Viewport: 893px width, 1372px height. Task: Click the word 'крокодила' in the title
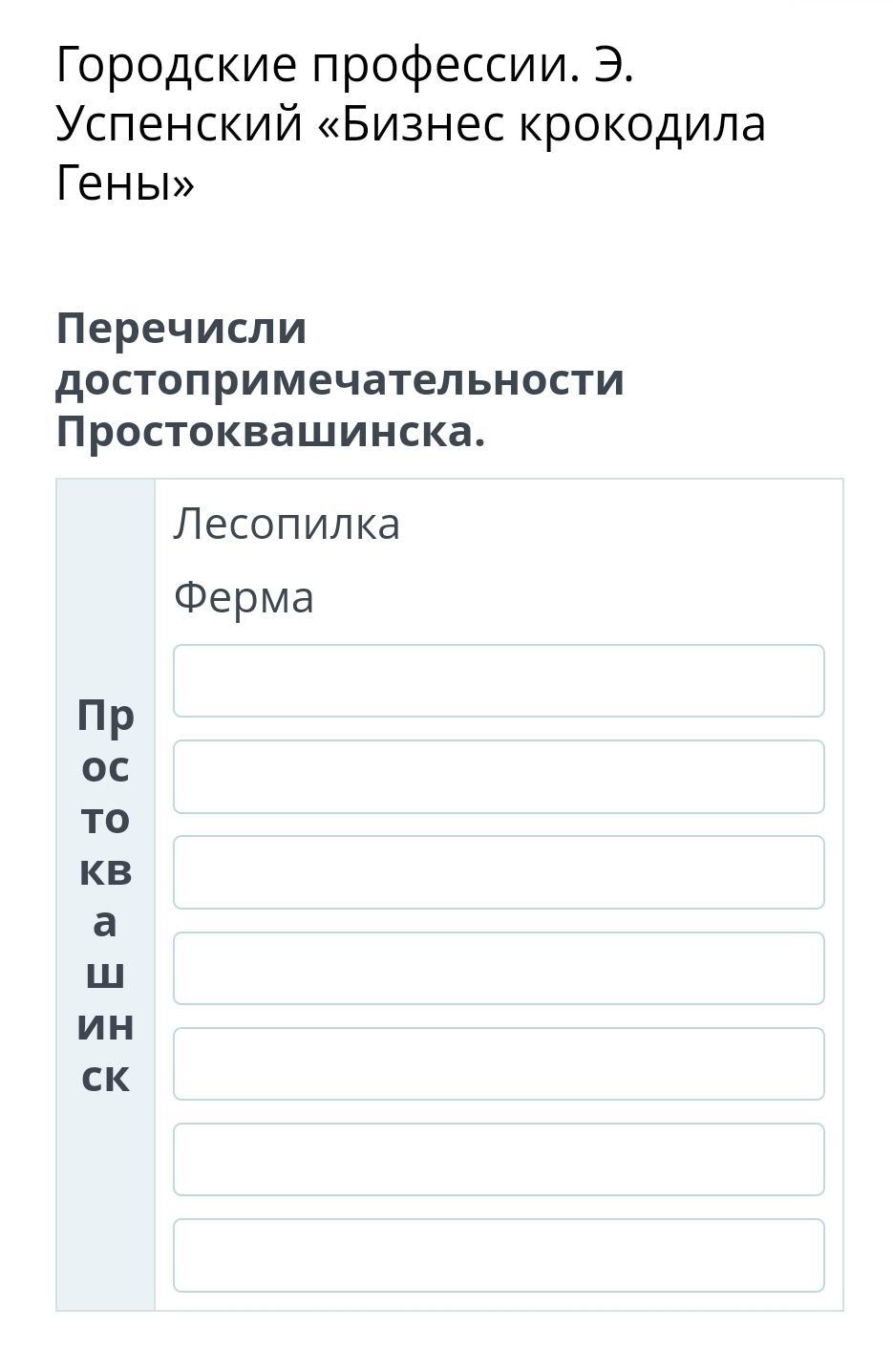coord(642,124)
